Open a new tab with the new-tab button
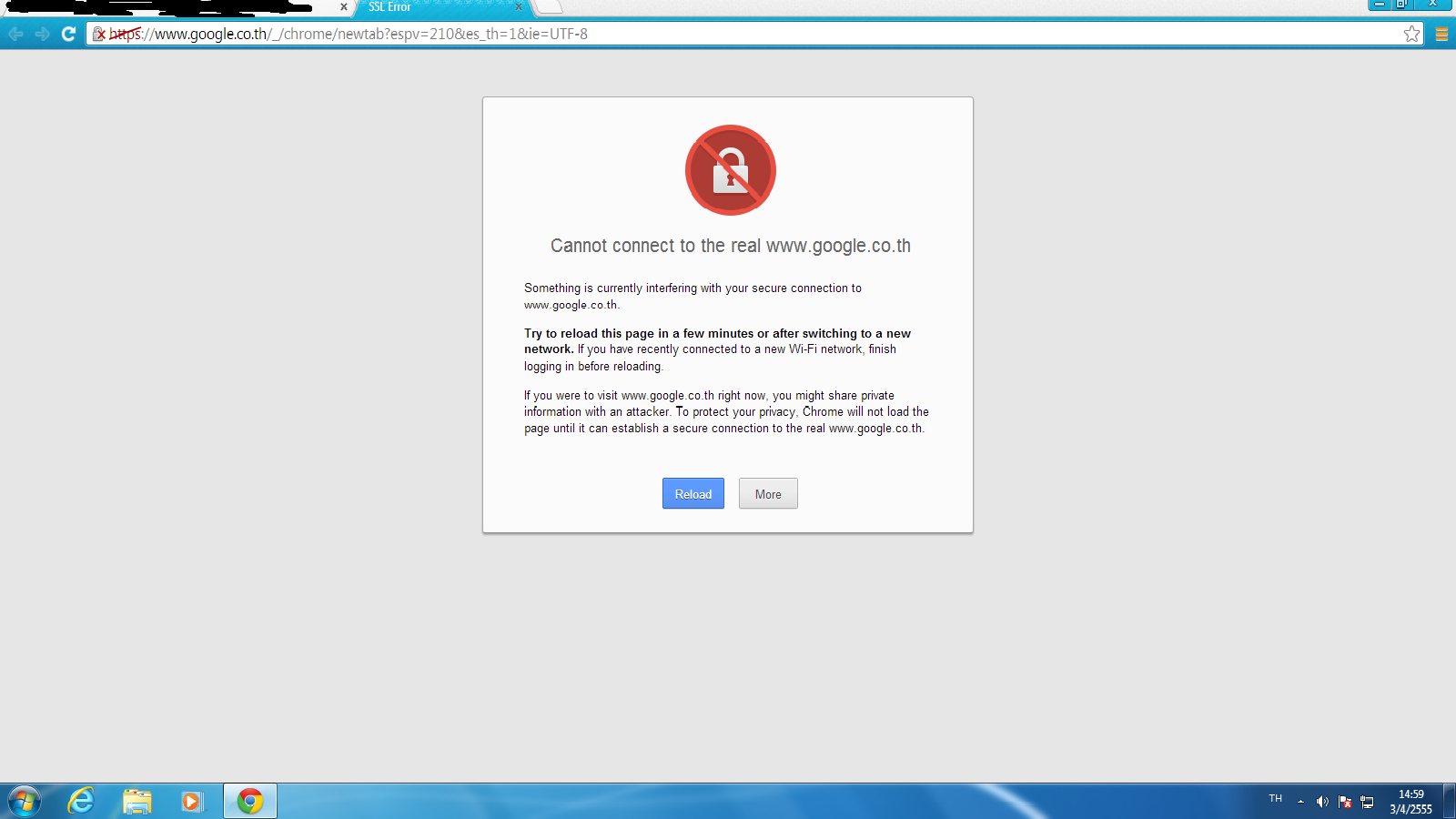1456x819 pixels. [549, 6]
